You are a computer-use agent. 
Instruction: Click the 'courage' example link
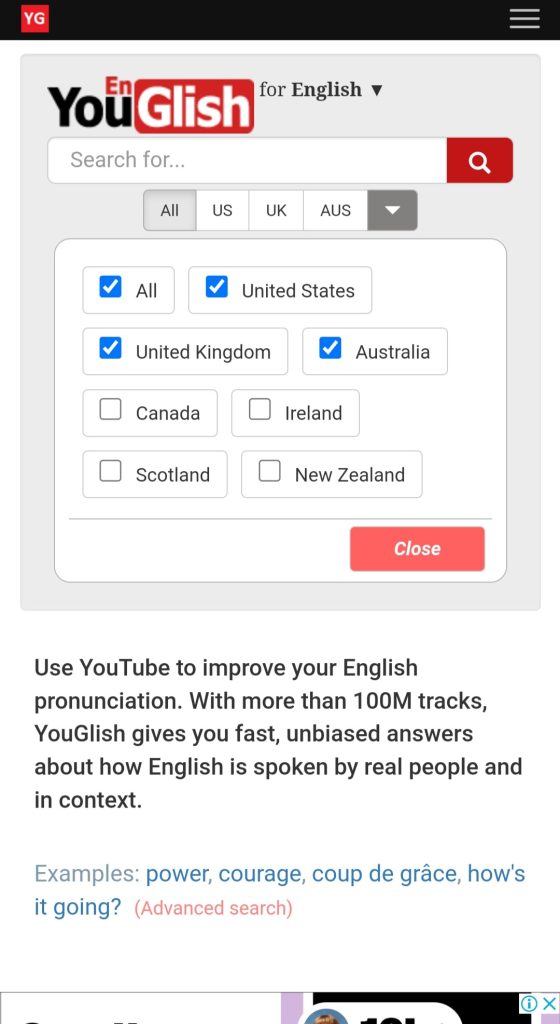pos(260,874)
